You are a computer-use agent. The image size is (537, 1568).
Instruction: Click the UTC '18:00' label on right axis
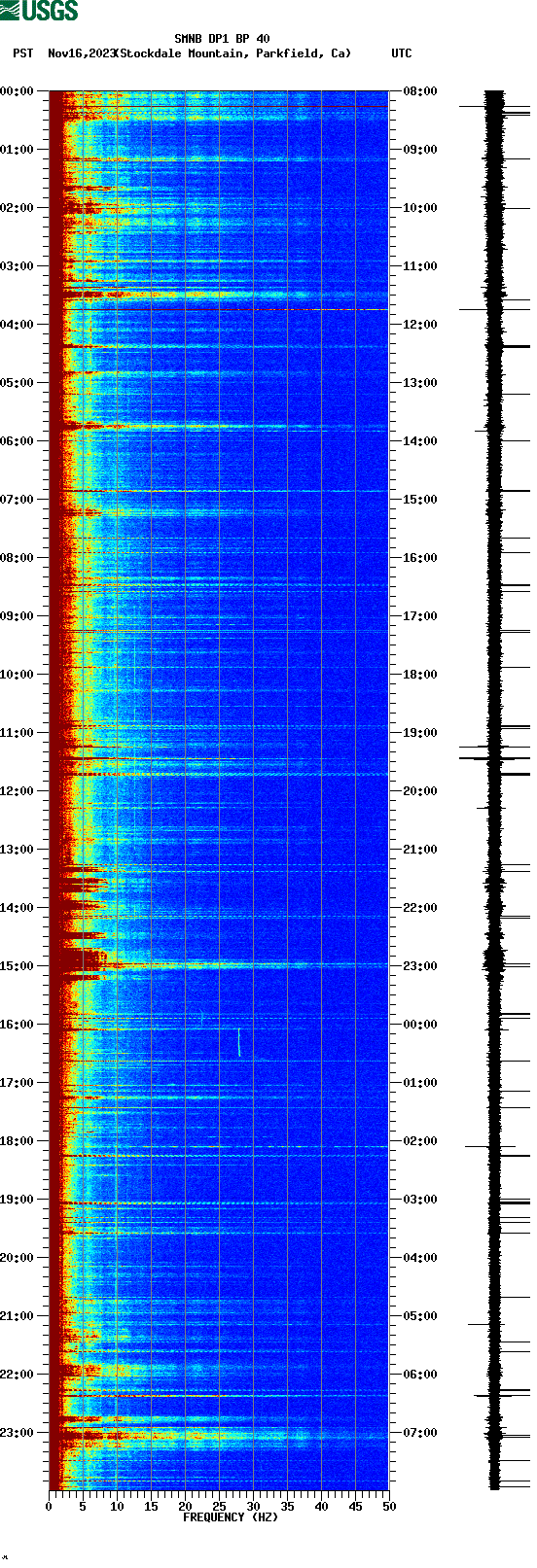click(x=420, y=675)
